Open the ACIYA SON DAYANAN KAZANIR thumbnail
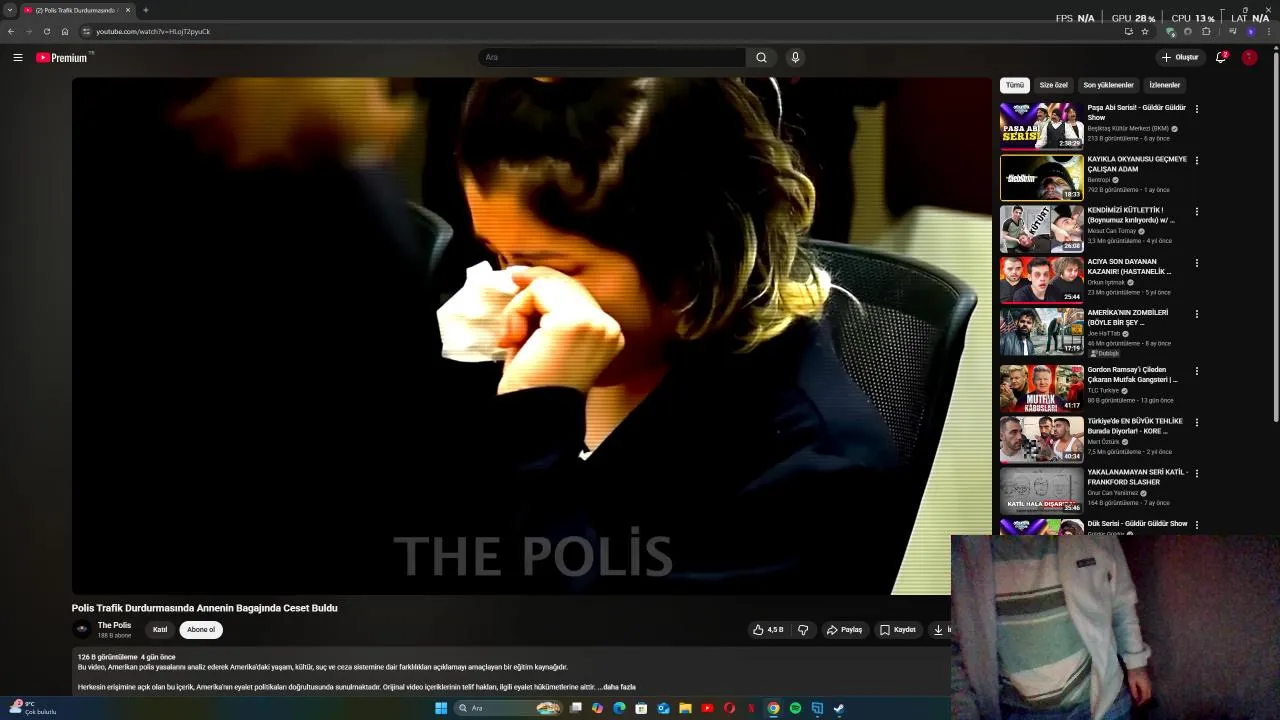1280x720 pixels. pyautogui.click(x=1041, y=280)
